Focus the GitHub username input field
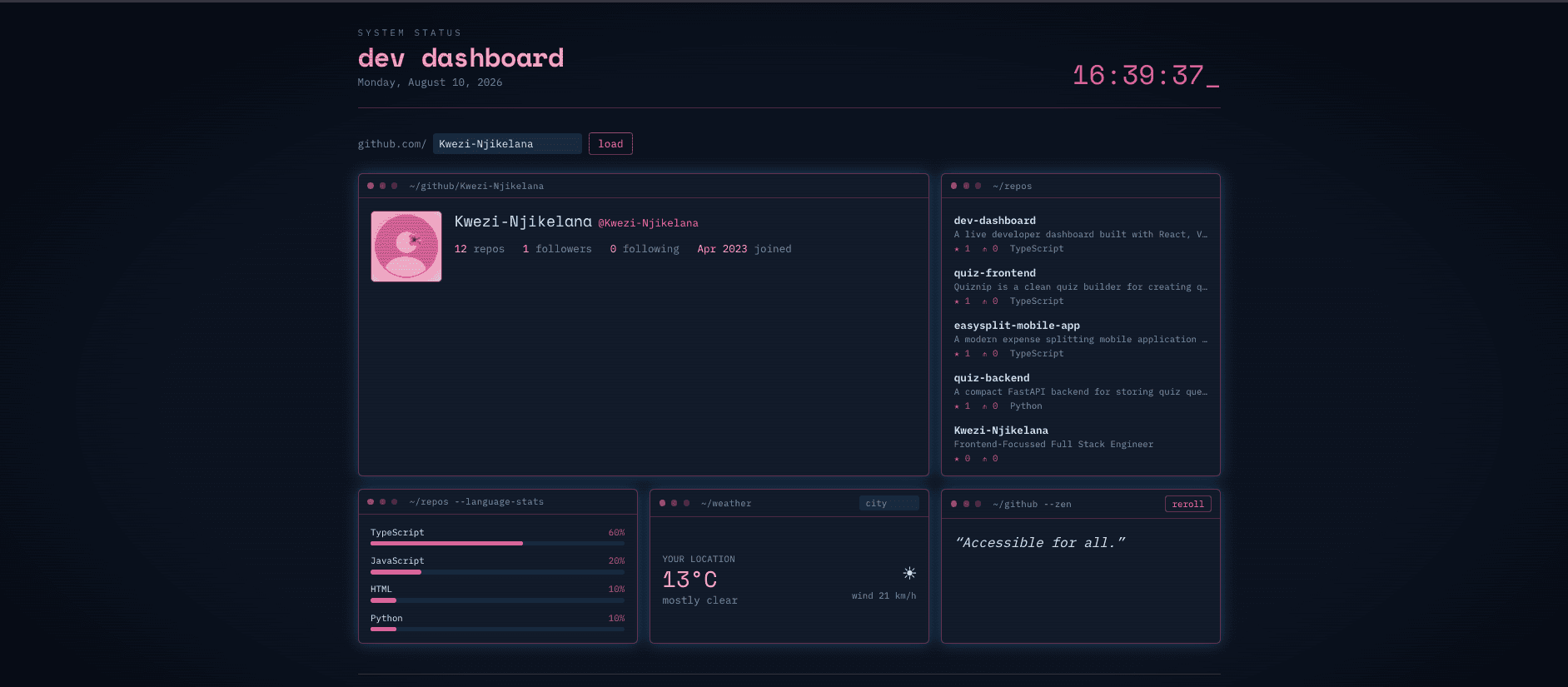Screen dimensions: 1568x687 pos(507,144)
